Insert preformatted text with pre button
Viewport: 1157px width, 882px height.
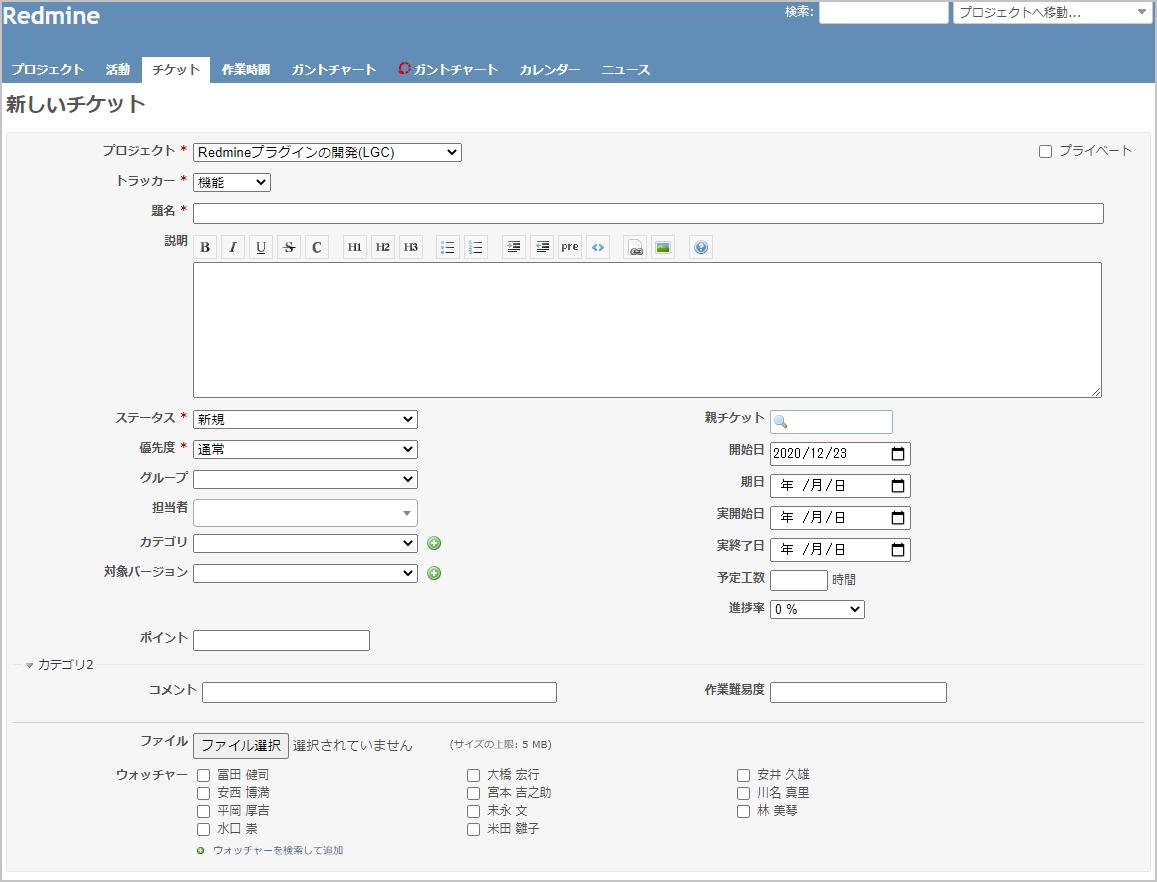[x=570, y=247]
